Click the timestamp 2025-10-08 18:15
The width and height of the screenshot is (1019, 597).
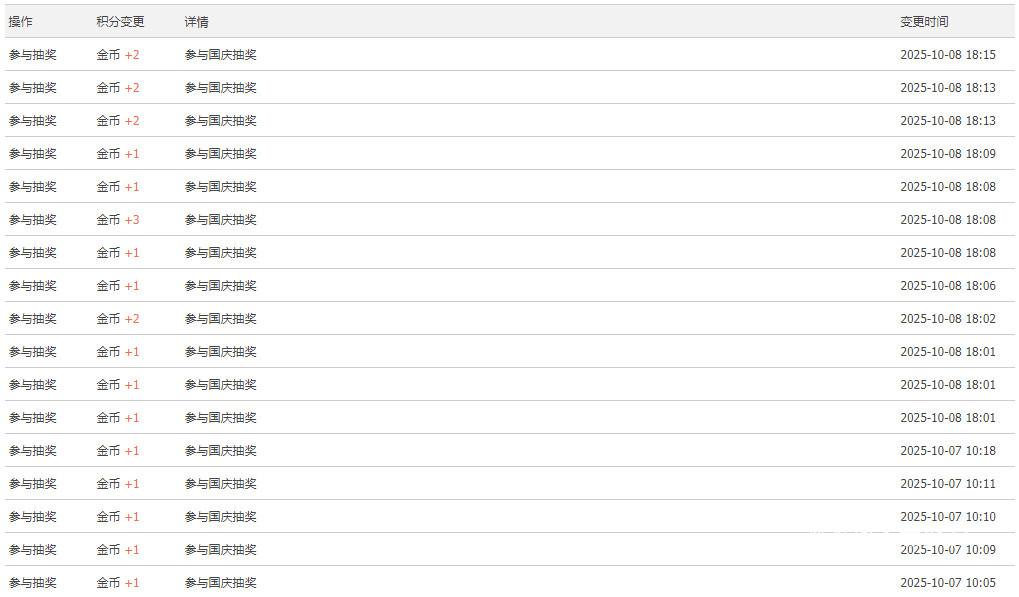pyautogui.click(x=948, y=55)
